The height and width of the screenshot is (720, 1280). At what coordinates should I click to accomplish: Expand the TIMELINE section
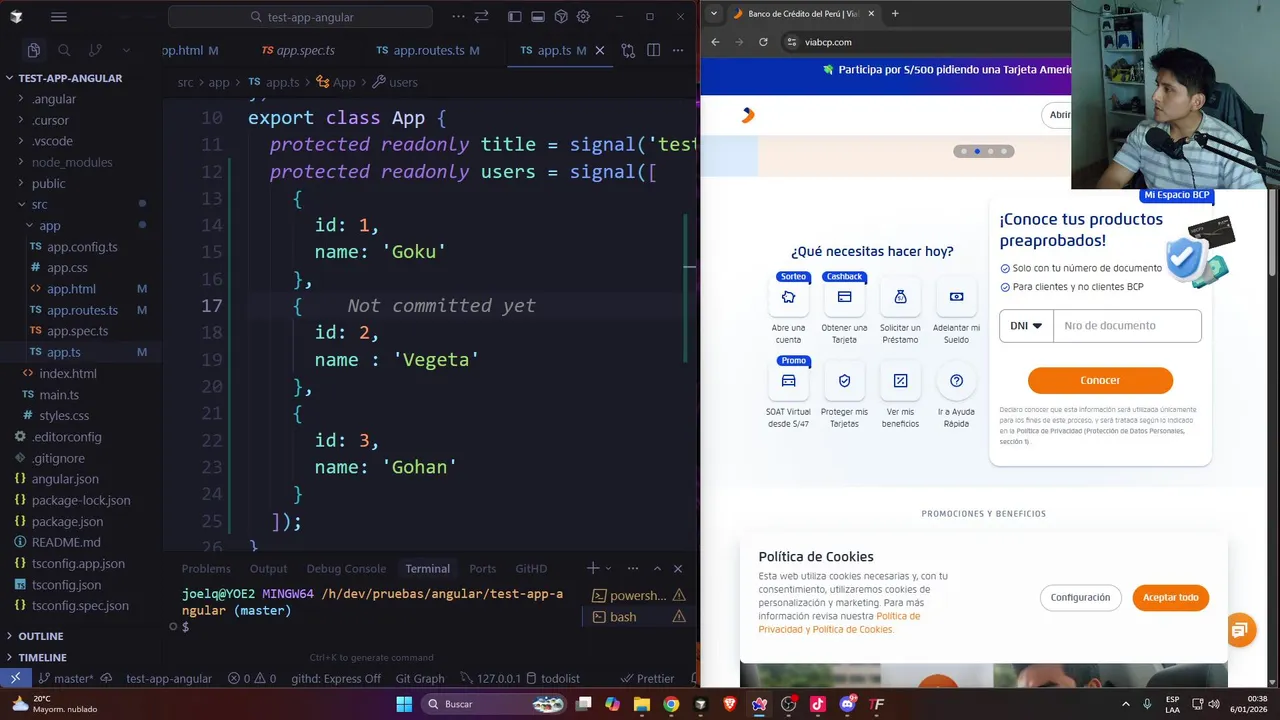42,657
